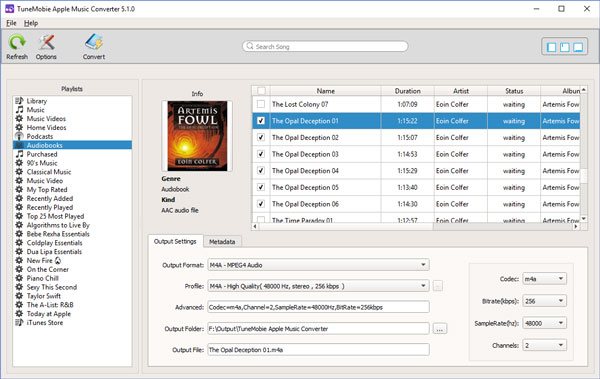Select Home Videos in playlists
Screen dimensions: 600x379
coord(46,127)
